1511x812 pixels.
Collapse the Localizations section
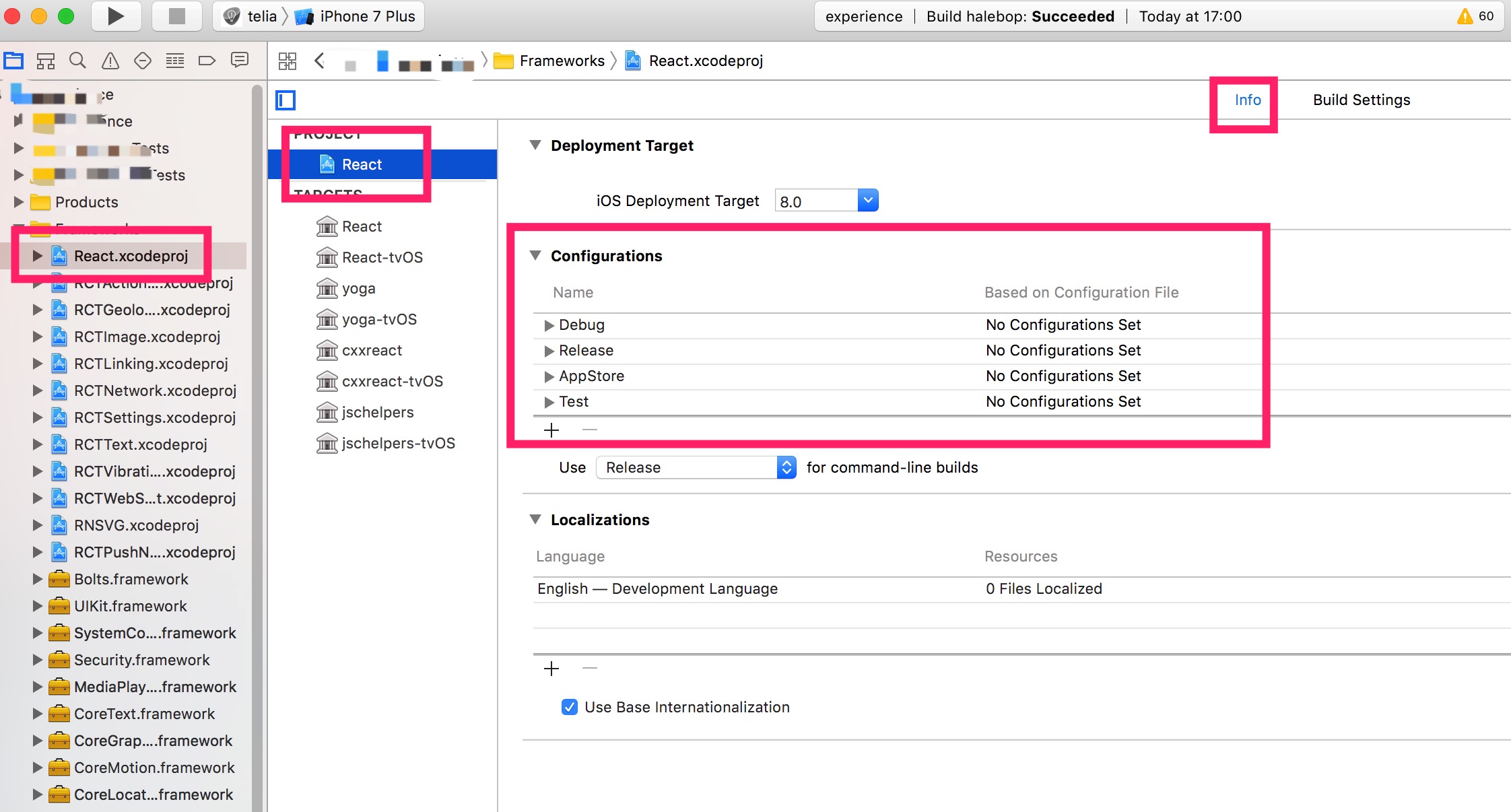pyautogui.click(x=535, y=519)
